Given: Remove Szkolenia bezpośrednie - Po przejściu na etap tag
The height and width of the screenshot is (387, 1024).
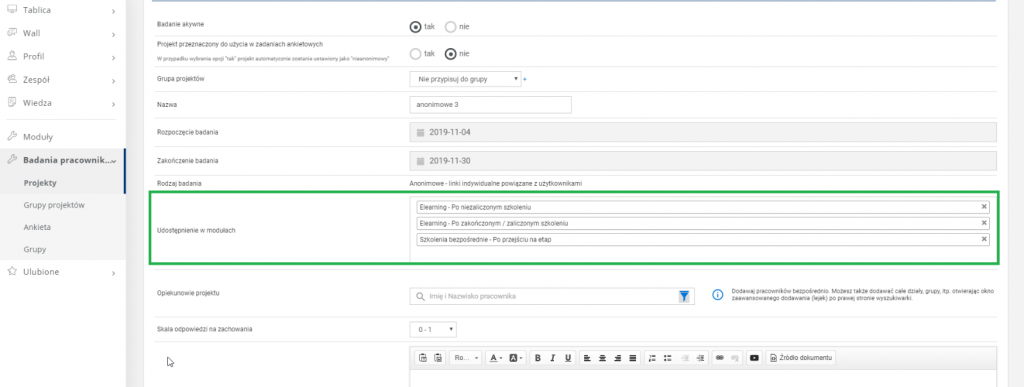Looking at the screenshot, I should 984,240.
